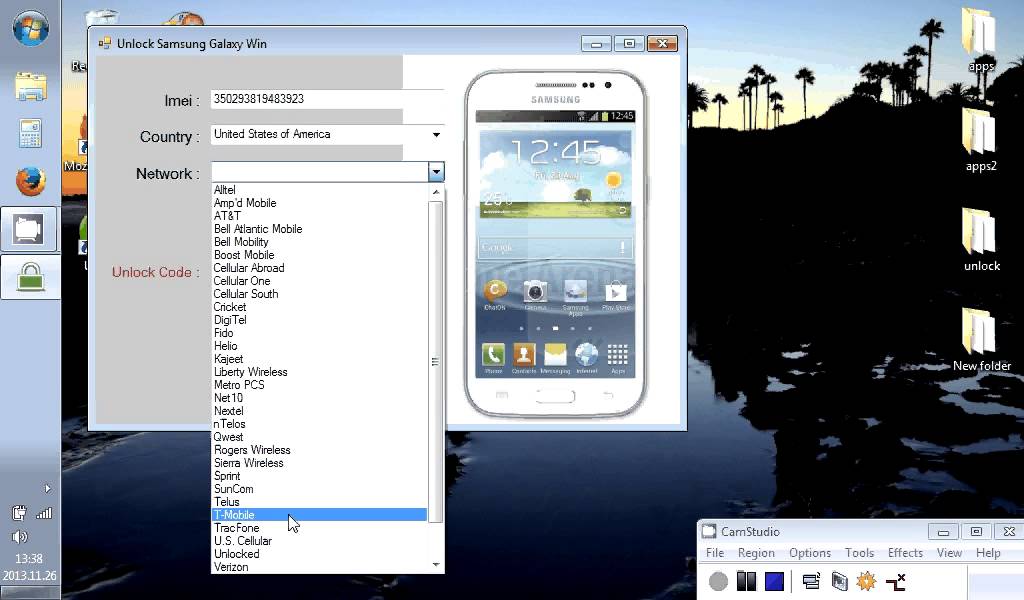Select Boost Mobile network
Screen dimensions: 1024x600
click(x=320, y=255)
